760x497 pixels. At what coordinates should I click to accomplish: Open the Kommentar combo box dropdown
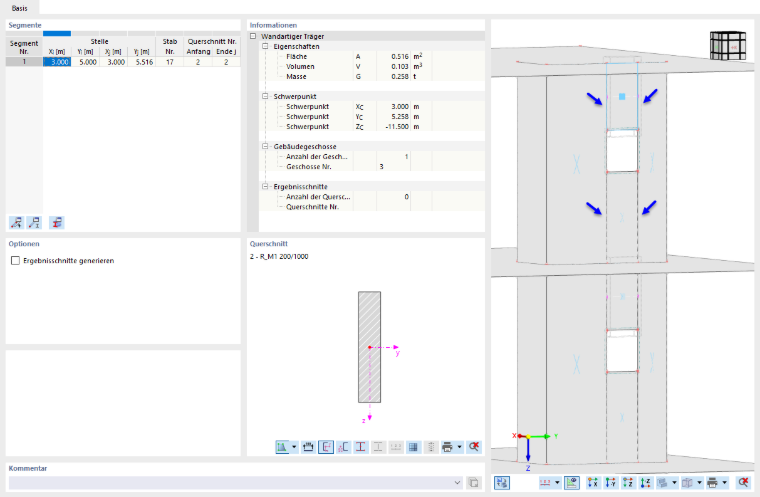(457, 483)
